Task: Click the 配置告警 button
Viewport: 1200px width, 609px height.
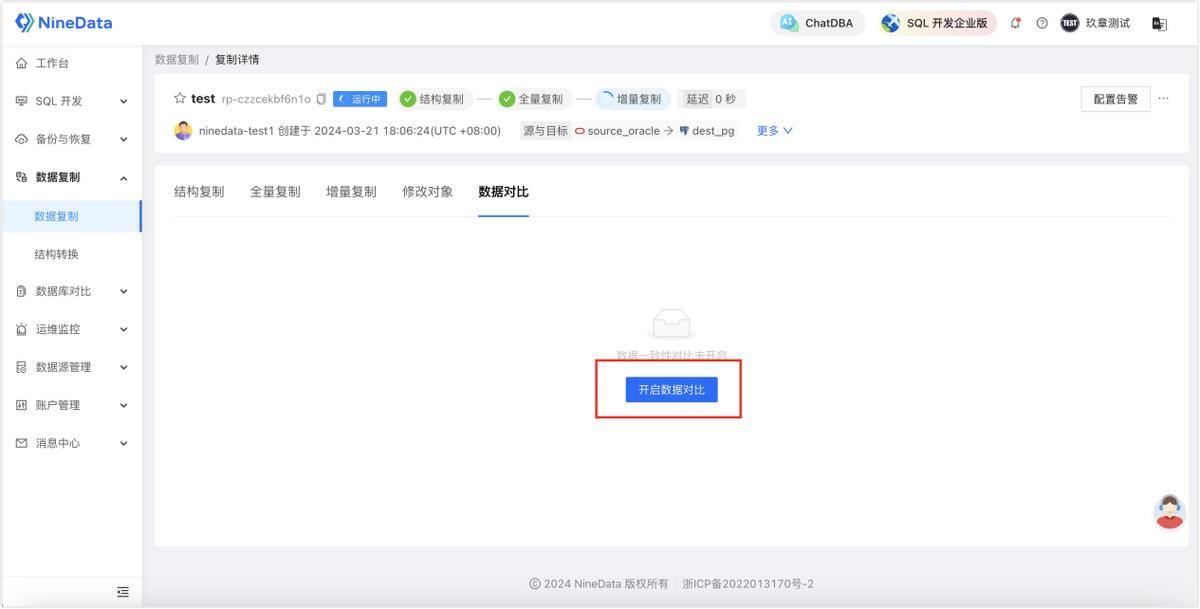Action: click(x=1115, y=99)
